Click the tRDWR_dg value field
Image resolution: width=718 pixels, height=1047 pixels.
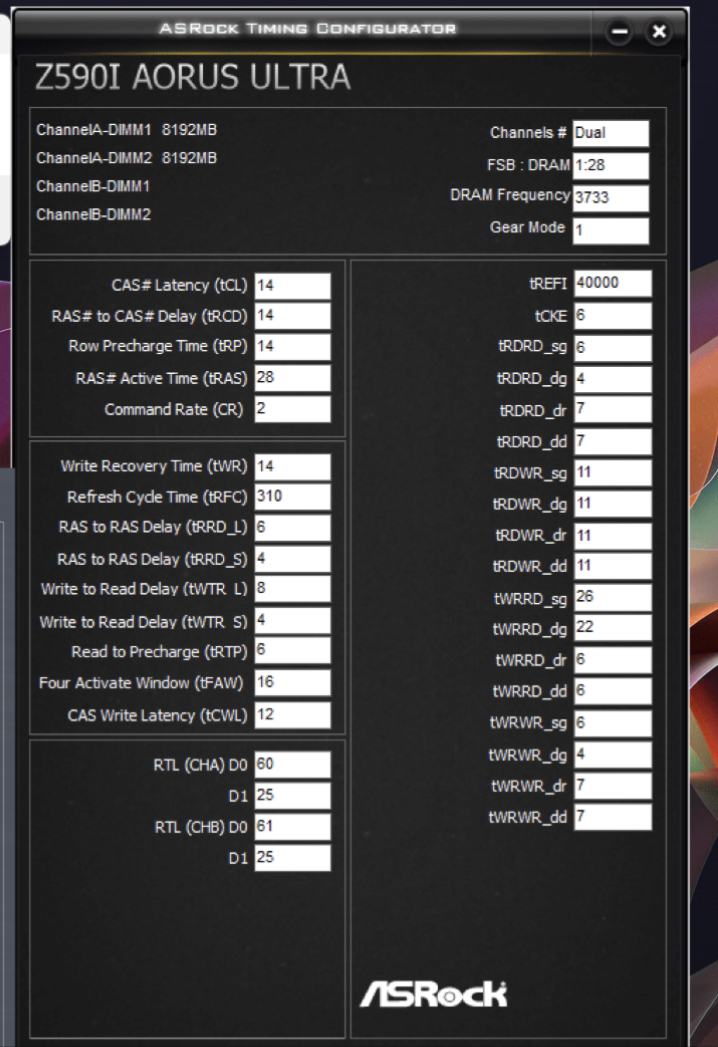tap(613, 503)
